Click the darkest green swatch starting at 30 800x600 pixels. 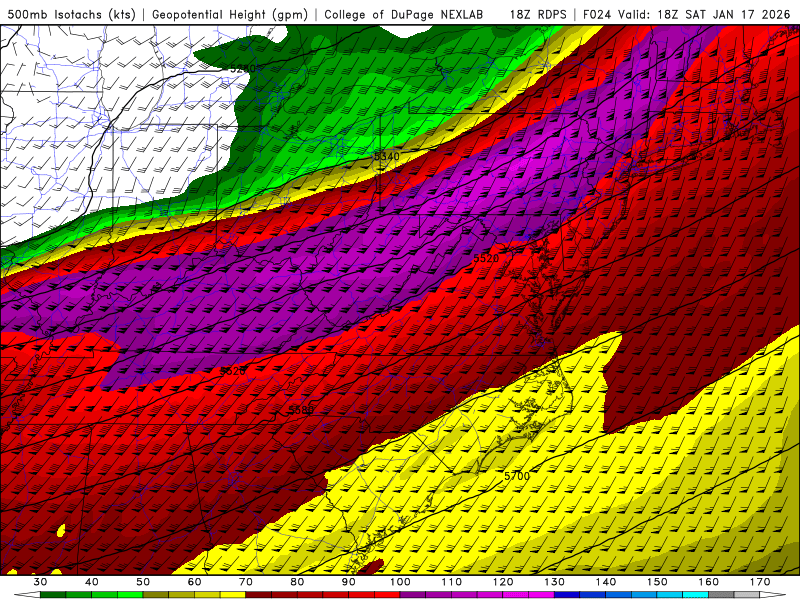53,596
